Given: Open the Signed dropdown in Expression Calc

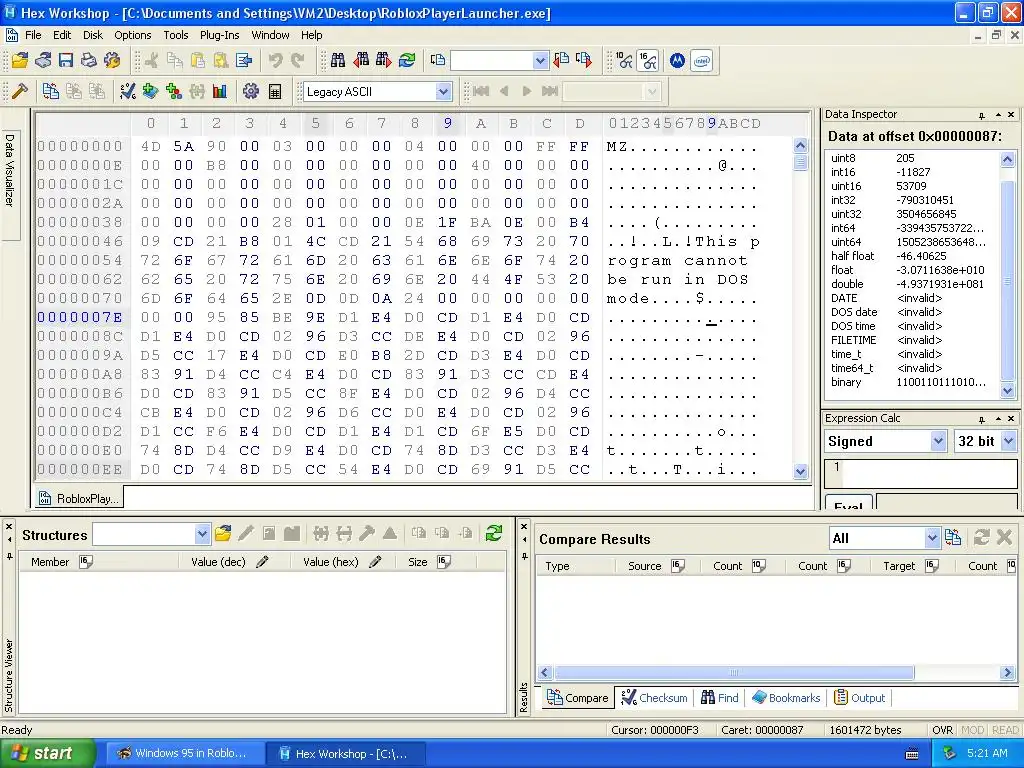Looking at the screenshot, I should click(x=938, y=441).
